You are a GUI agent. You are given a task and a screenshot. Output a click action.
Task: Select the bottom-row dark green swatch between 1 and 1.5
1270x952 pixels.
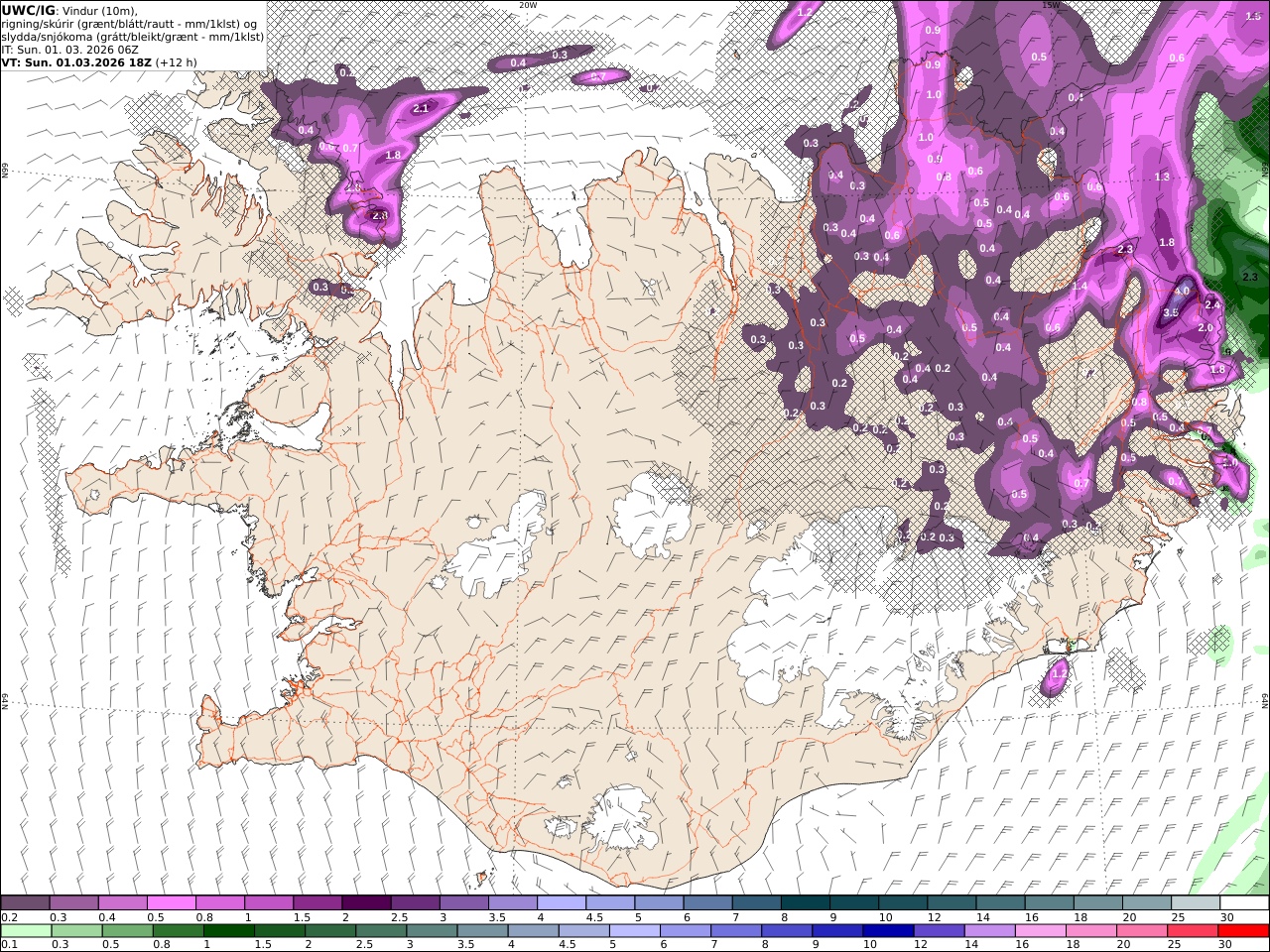pyautogui.click(x=228, y=930)
